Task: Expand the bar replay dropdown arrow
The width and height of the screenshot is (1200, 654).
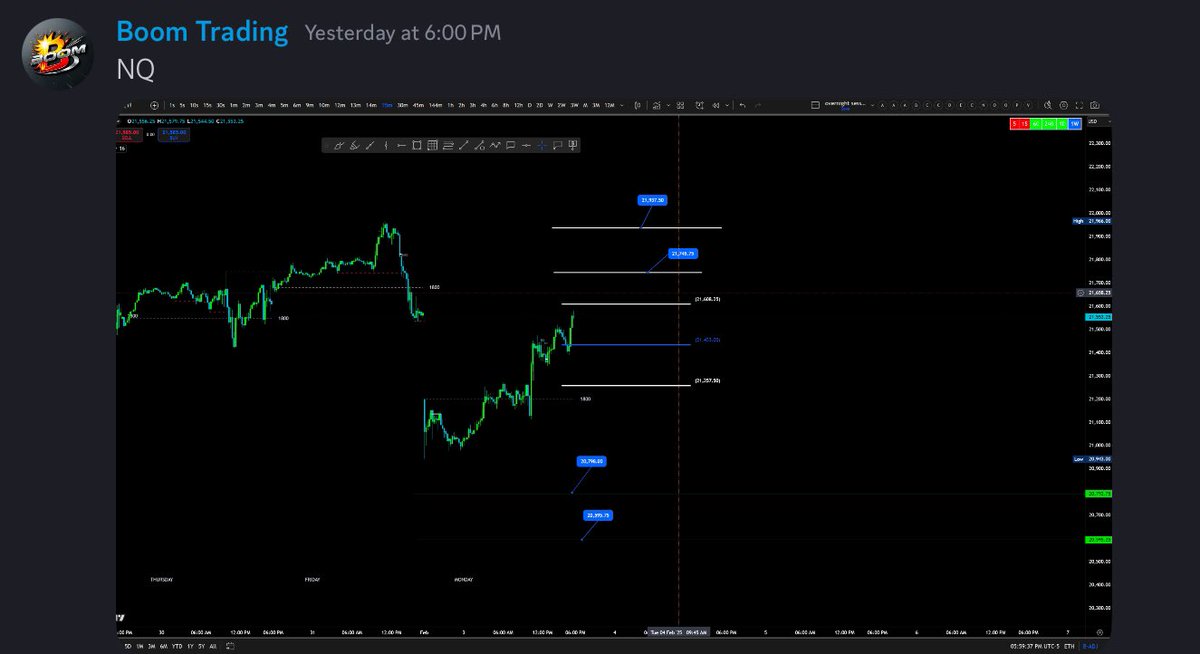Action: pos(727,104)
